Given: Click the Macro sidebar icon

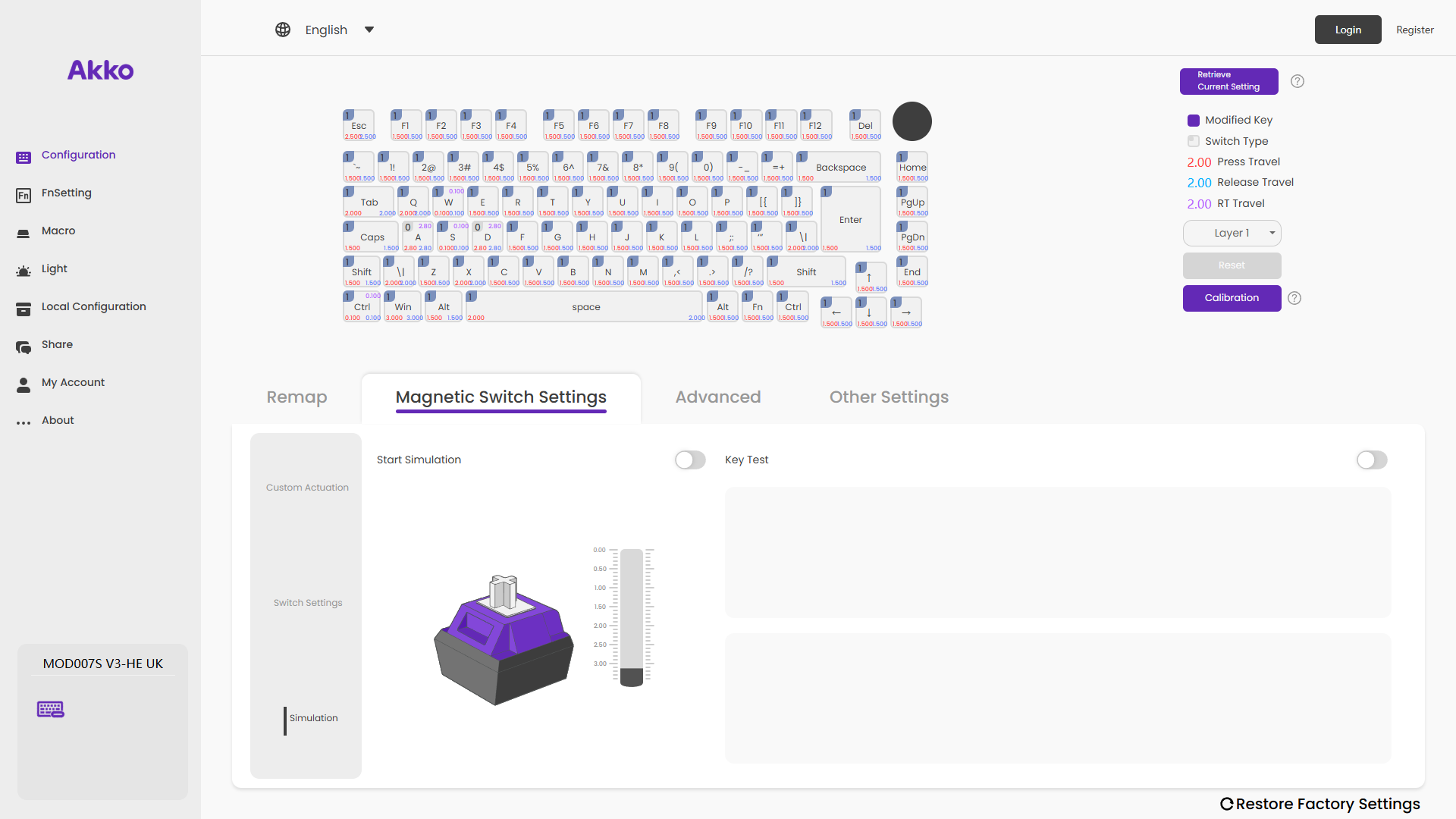Looking at the screenshot, I should pos(24,233).
